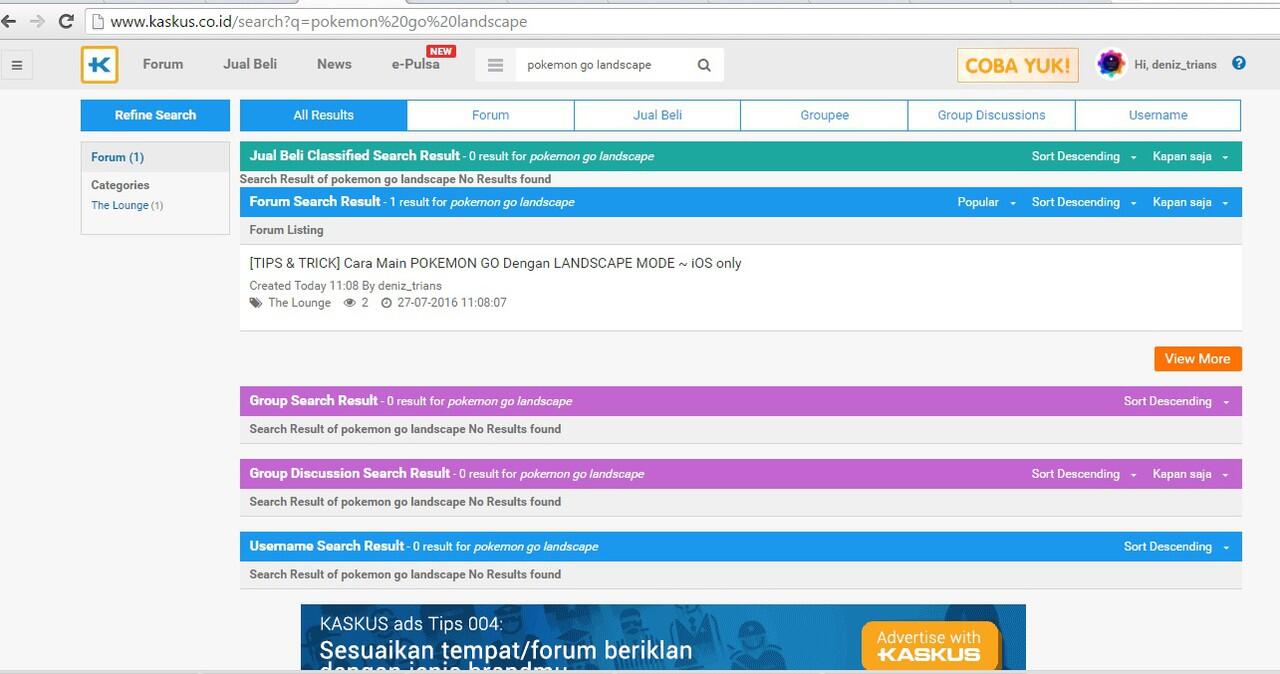Open help question mark icon
1280x674 pixels.
(1239, 63)
